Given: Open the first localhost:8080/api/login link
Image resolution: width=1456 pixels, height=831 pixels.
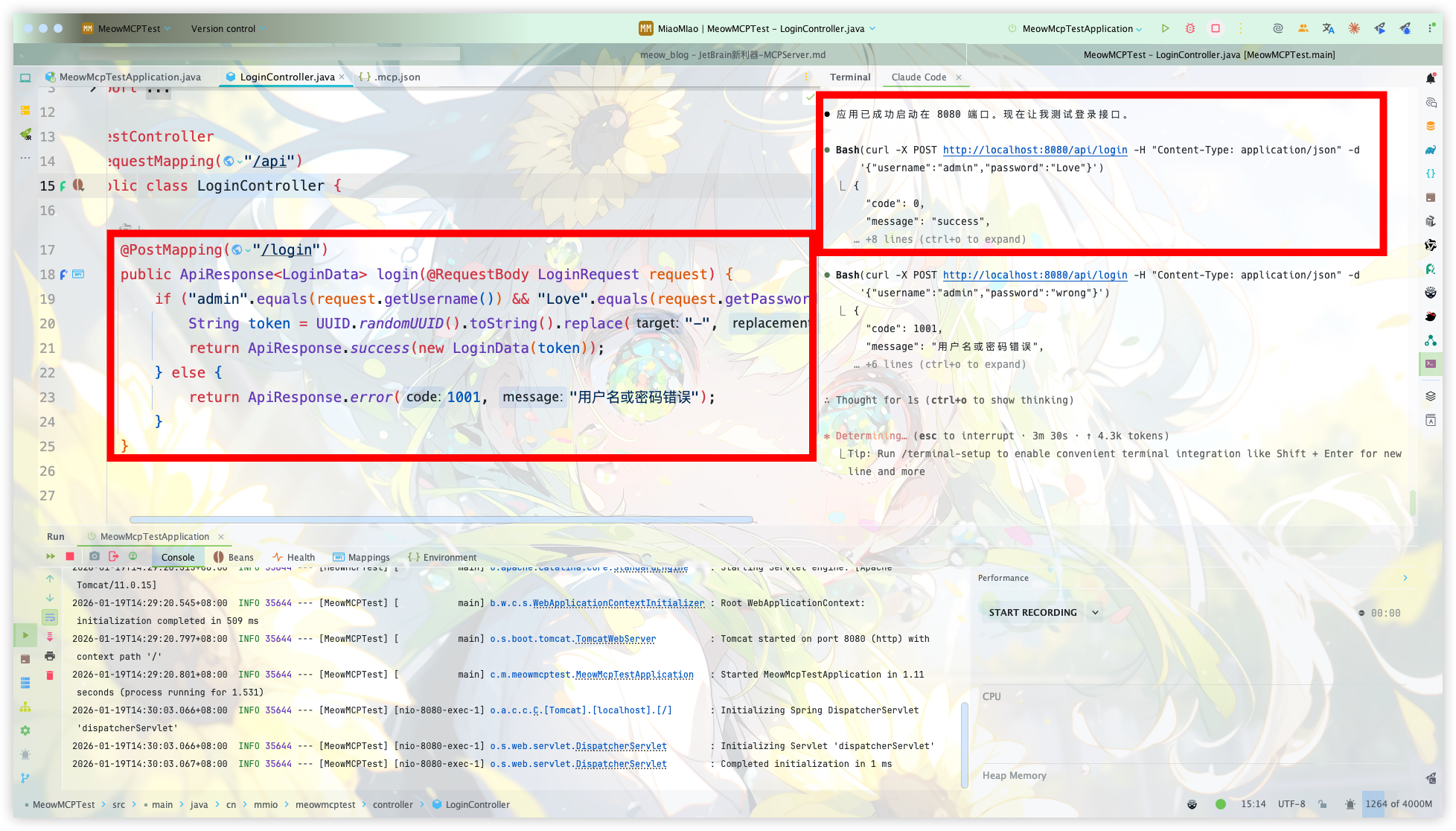Looking at the screenshot, I should tap(1035, 150).
